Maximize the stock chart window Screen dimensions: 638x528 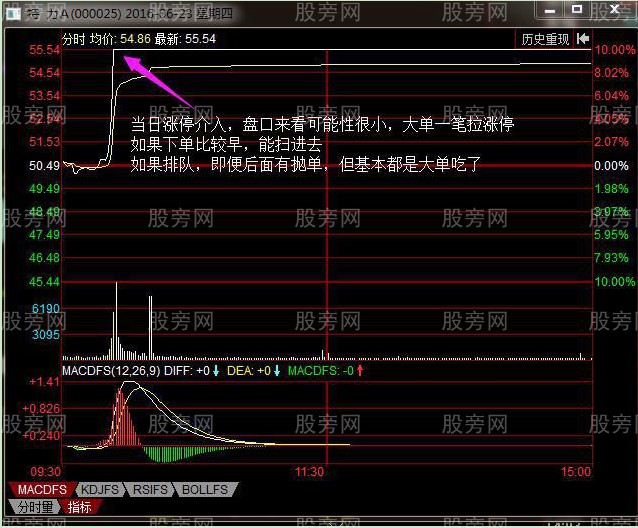pyautogui.click(x=577, y=10)
